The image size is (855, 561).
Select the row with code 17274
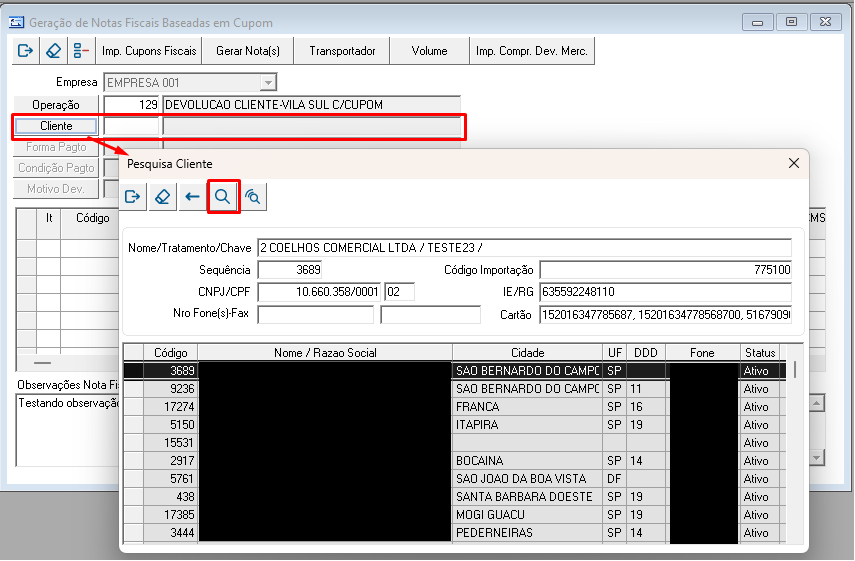[x=455, y=407]
